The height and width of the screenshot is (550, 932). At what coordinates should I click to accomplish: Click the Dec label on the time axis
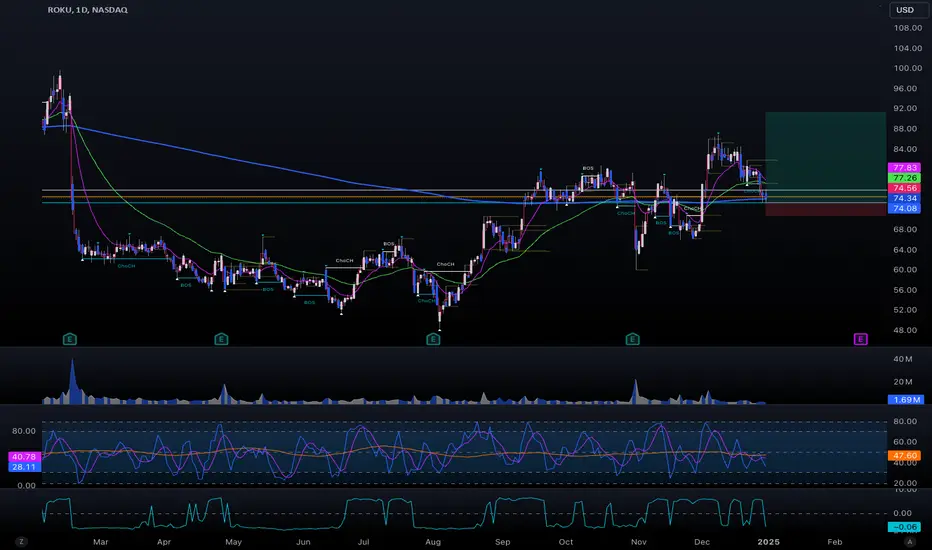[x=702, y=542]
